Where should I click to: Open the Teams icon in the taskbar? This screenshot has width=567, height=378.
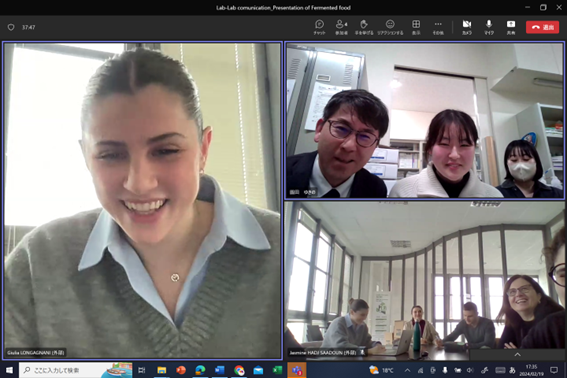point(297,370)
